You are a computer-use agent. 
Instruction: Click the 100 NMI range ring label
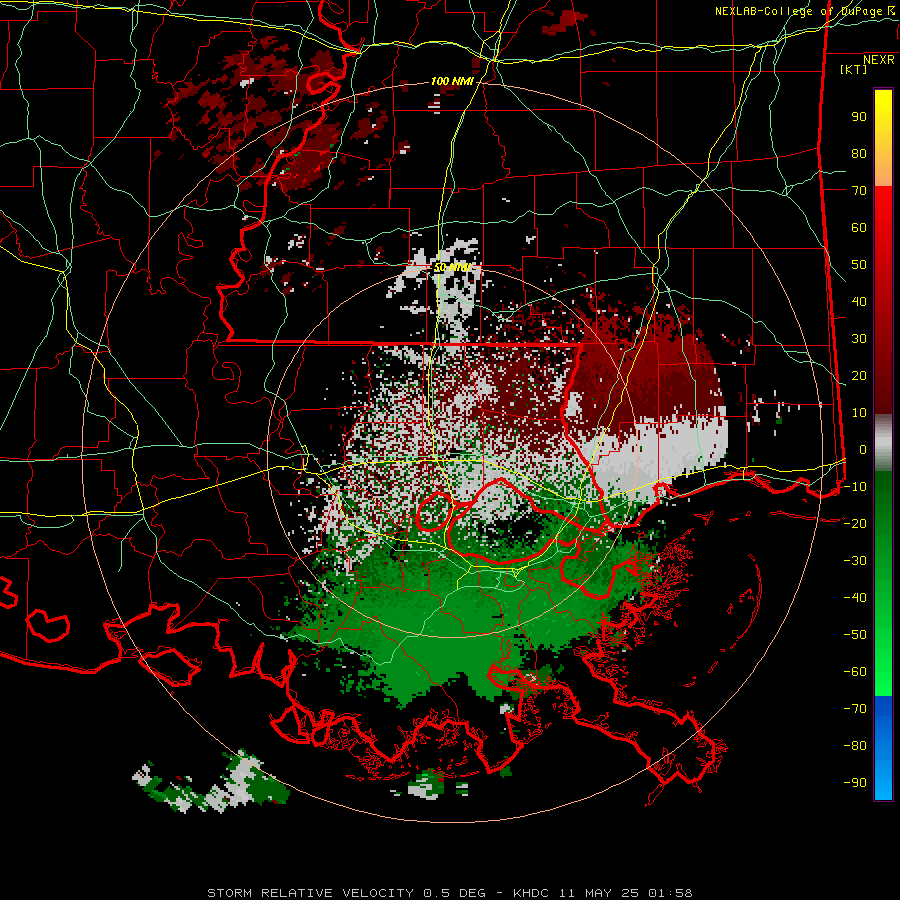[x=452, y=81]
